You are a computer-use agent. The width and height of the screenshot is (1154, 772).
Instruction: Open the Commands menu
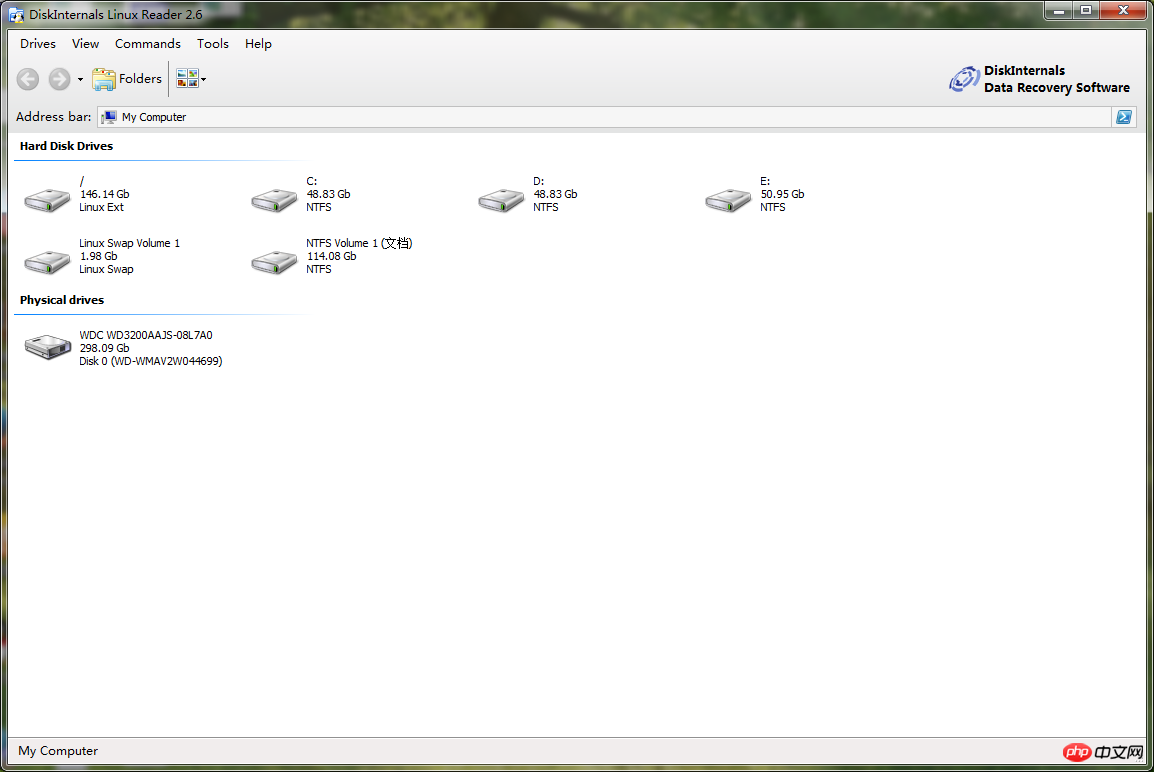tap(148, 43)
